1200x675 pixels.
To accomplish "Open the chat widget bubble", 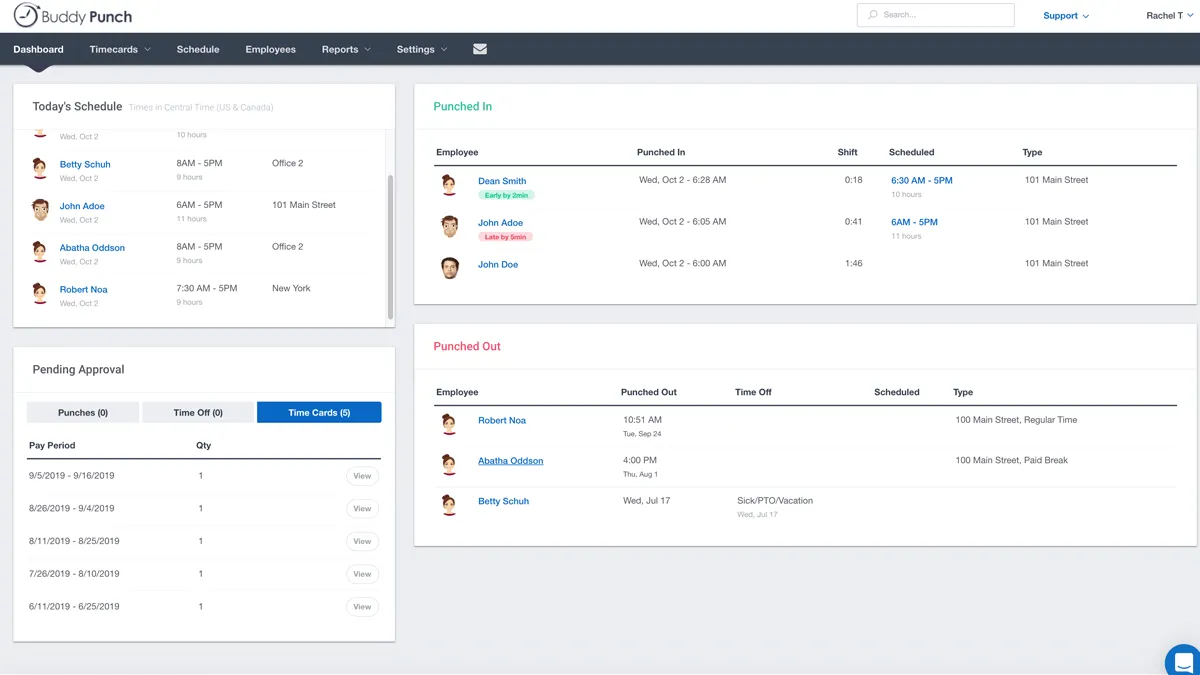I will pos(1183,661).
